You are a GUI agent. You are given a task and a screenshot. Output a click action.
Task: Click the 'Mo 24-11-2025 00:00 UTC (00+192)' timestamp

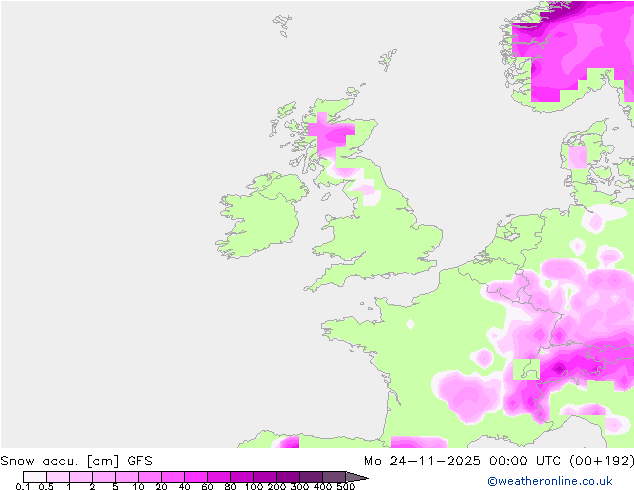coord(499,461)
